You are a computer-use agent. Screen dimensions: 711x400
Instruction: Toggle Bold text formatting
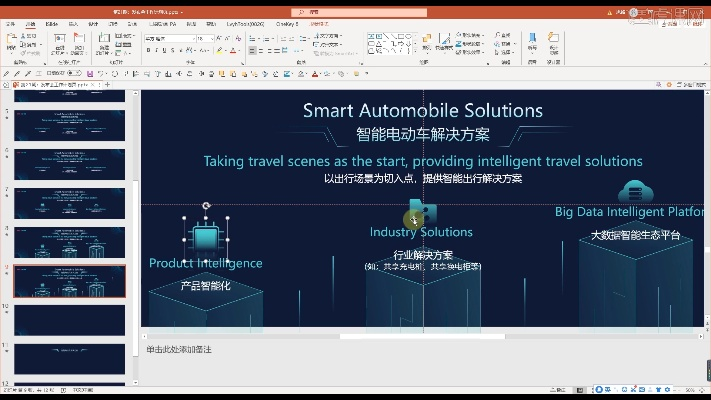(148, 49)
